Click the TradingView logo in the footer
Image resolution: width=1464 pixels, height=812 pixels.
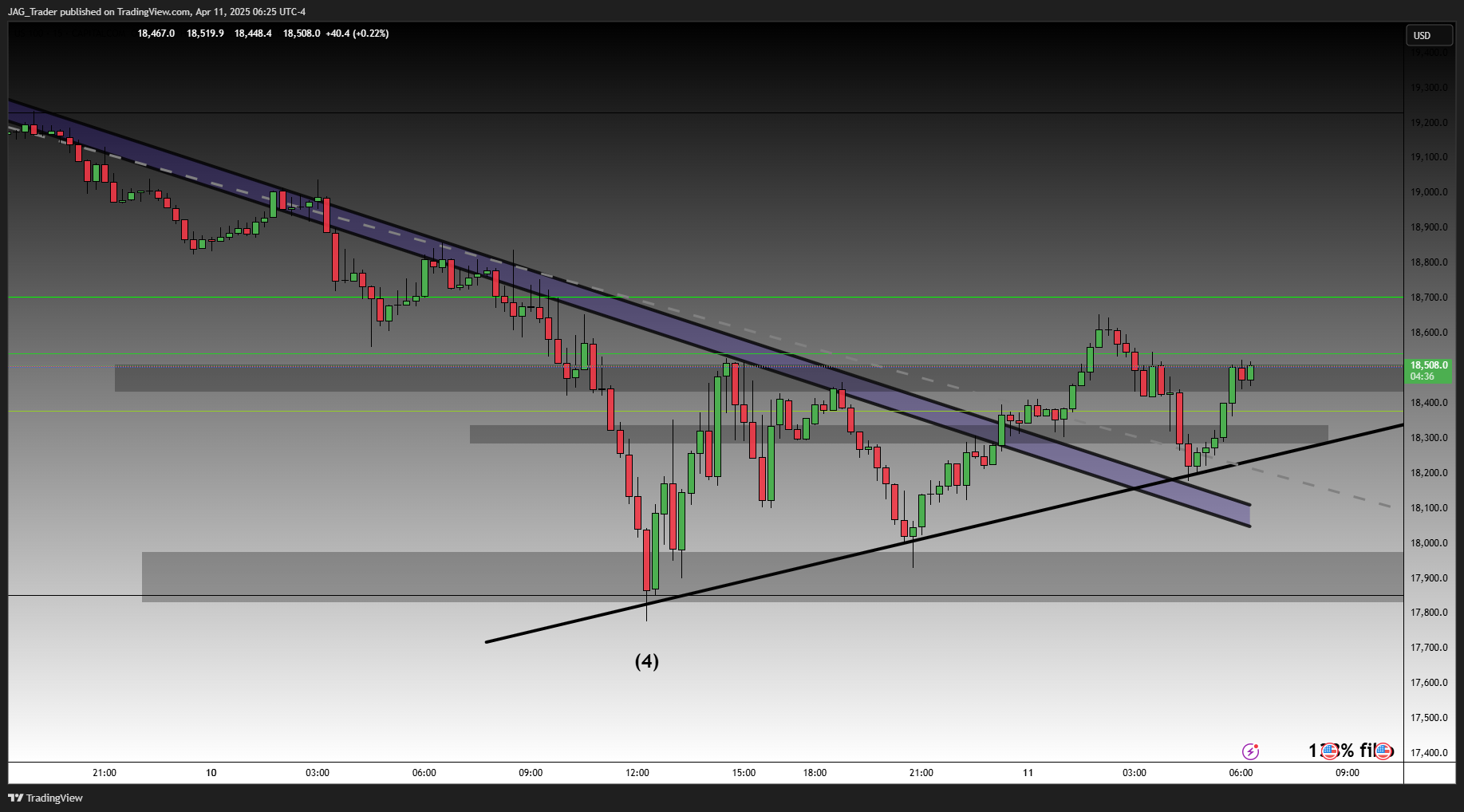(45, 798)
